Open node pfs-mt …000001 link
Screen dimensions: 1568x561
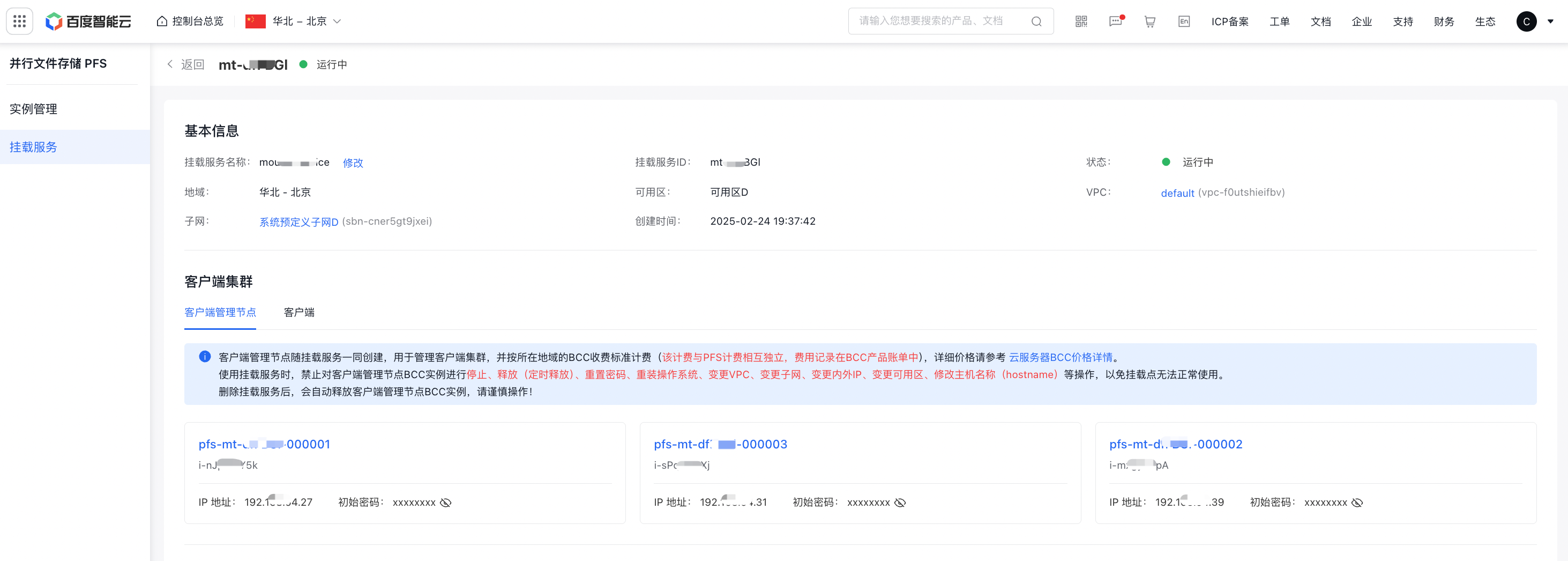point(264,444)
